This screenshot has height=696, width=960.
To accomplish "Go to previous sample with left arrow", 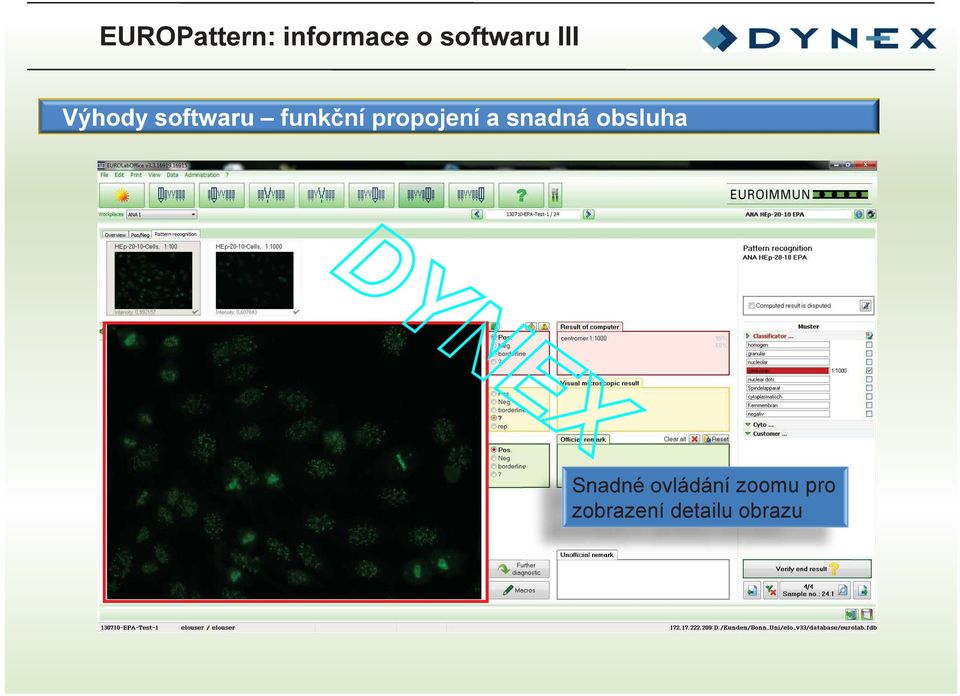I will [477, 214].
